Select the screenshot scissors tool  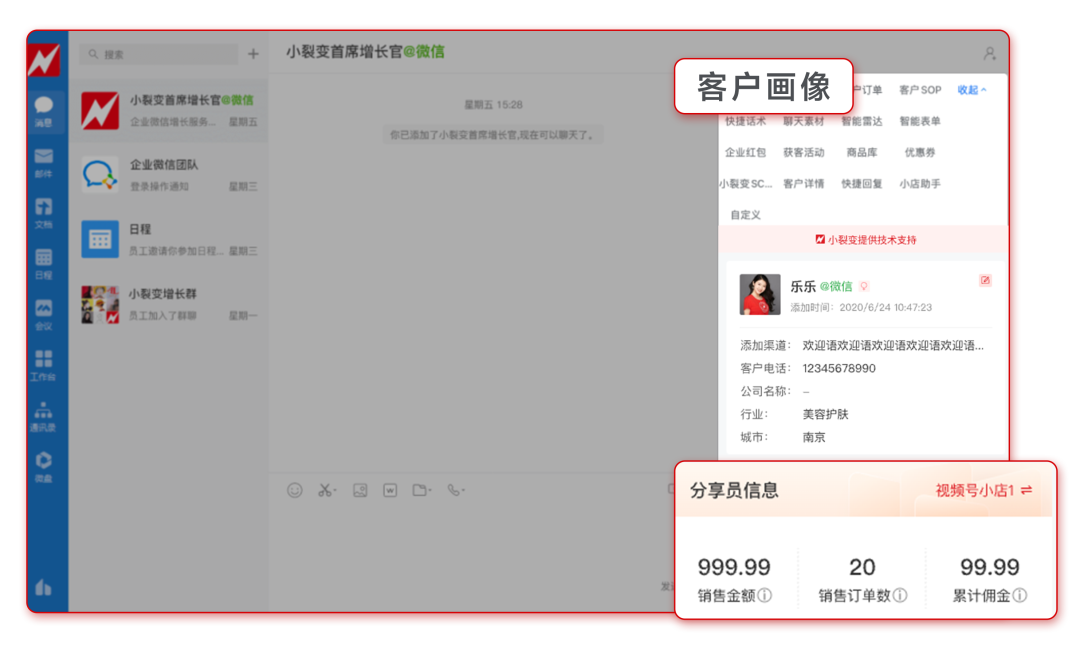click(x=324, y=491)
